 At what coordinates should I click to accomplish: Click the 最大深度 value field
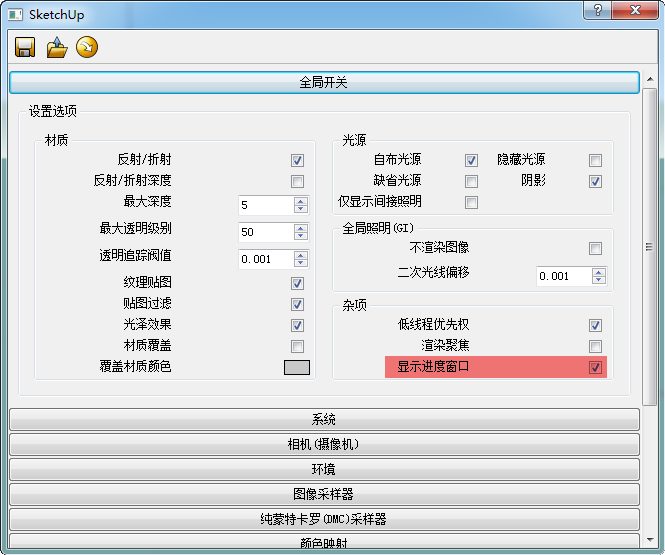pyautogui.click(x=266, y=205)
